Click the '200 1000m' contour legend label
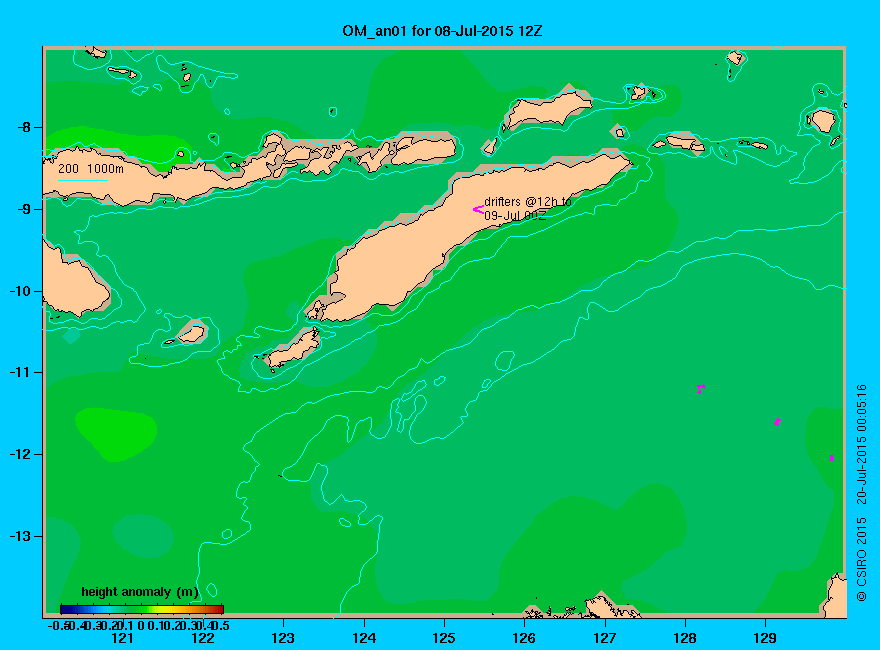880x650 pixels. point(91,168)
